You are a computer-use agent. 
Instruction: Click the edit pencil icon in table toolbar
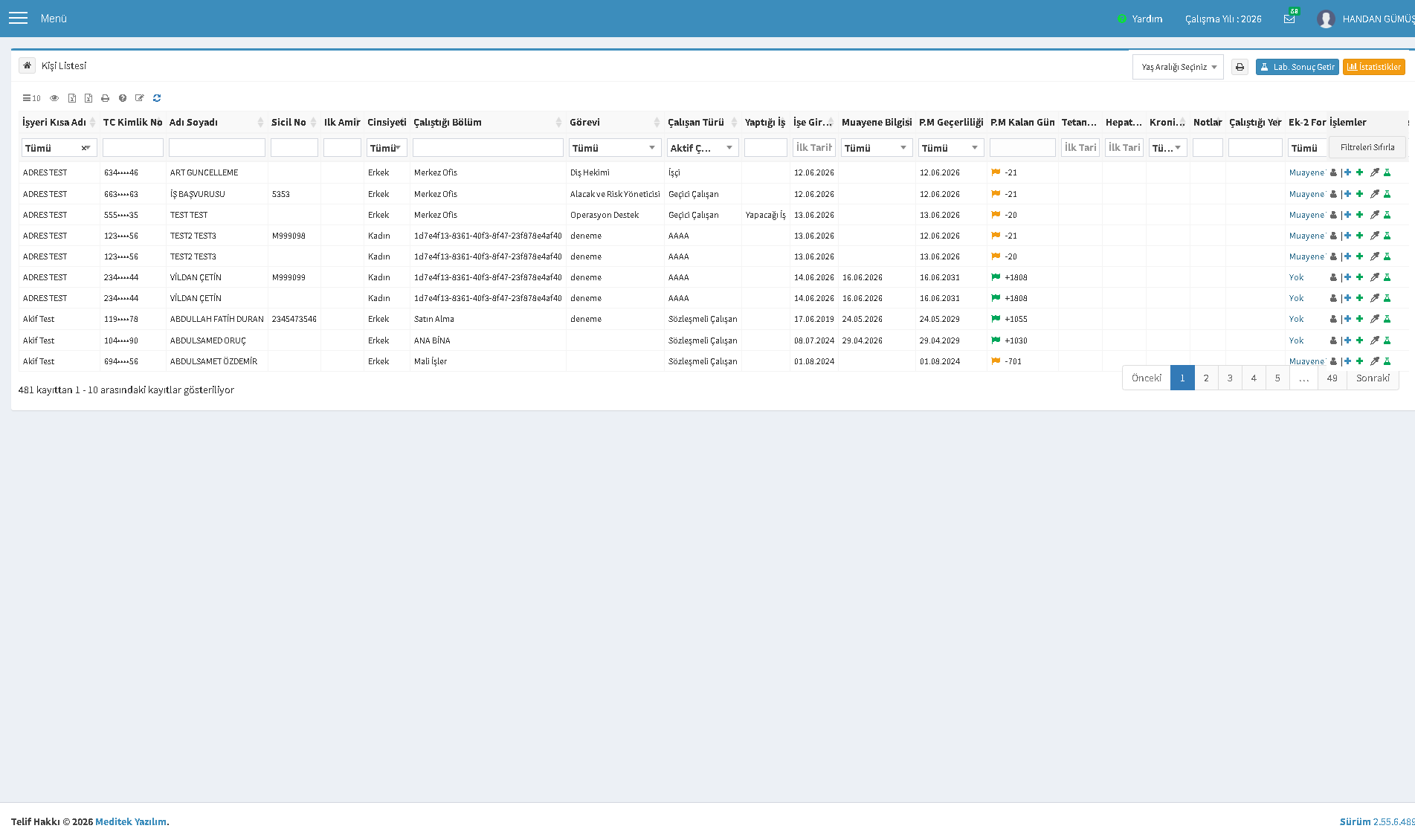click(140, 98)
